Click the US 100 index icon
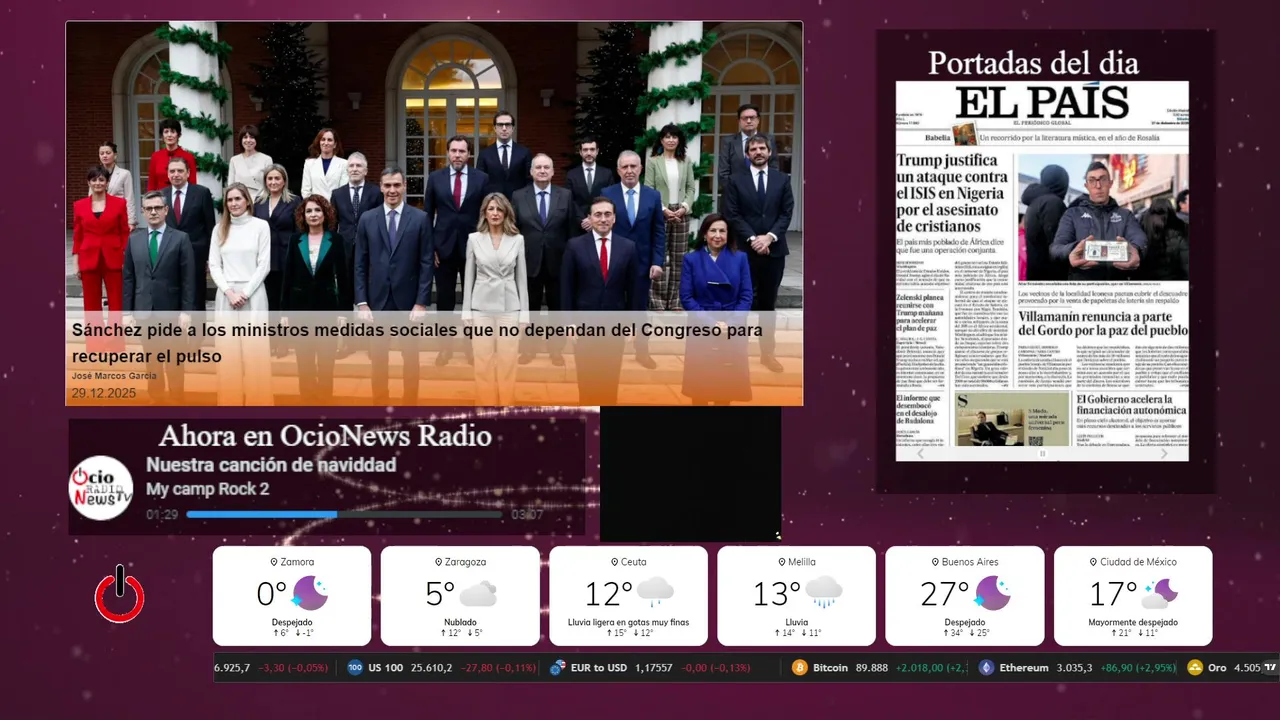 click(x=355, y=668)
